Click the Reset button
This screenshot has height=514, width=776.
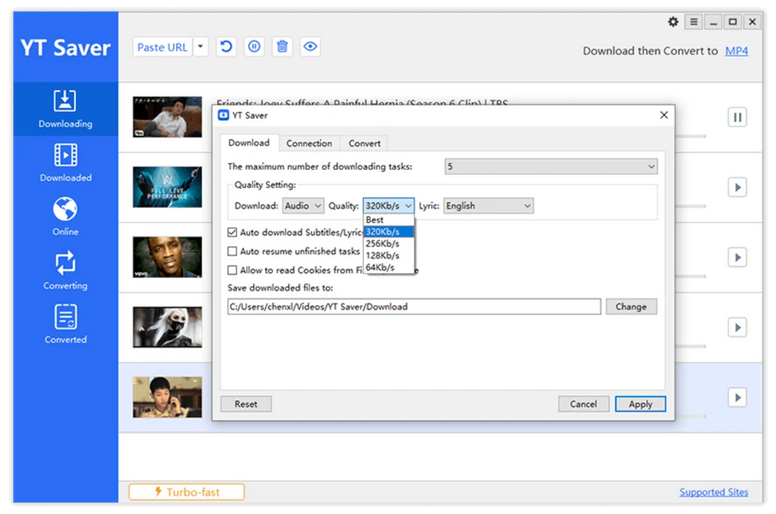246,404
